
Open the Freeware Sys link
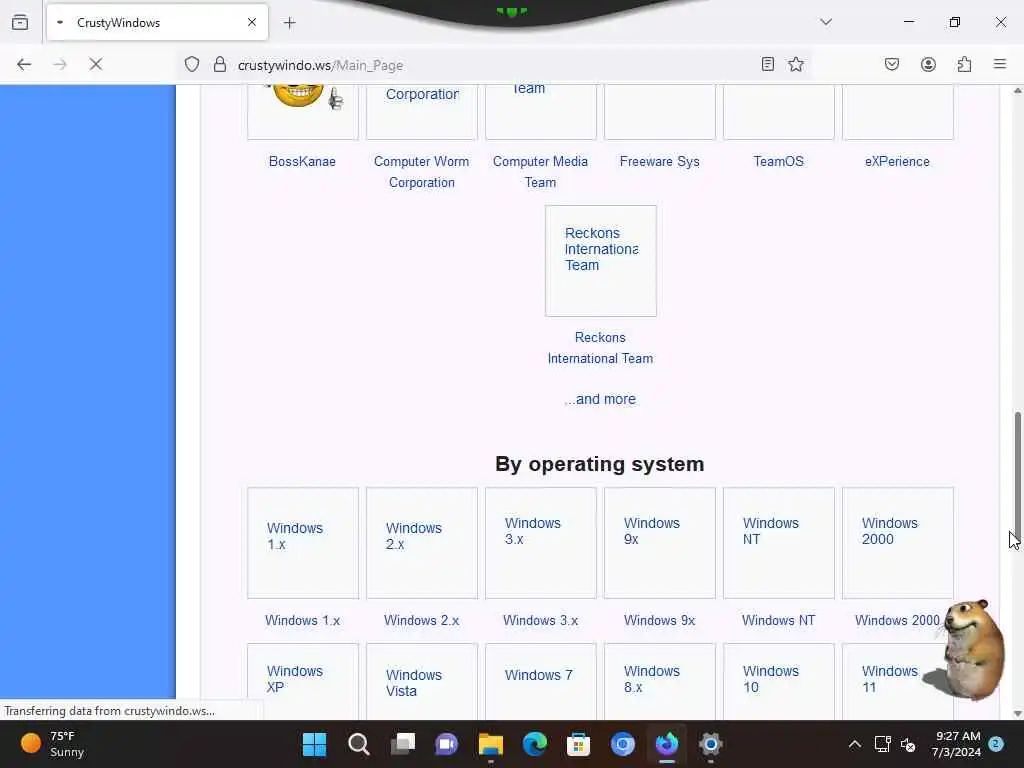click(660, 161)
